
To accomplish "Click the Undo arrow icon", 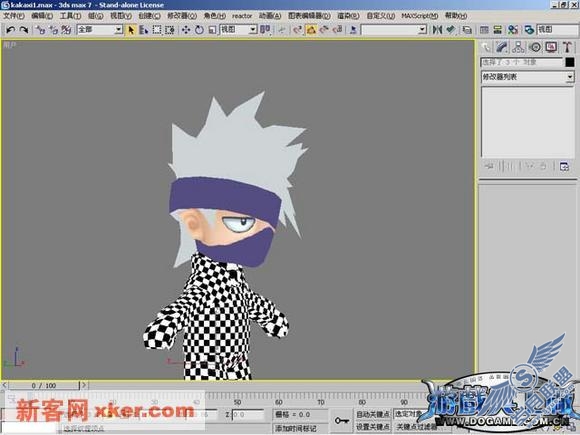I will click(10, 30).
